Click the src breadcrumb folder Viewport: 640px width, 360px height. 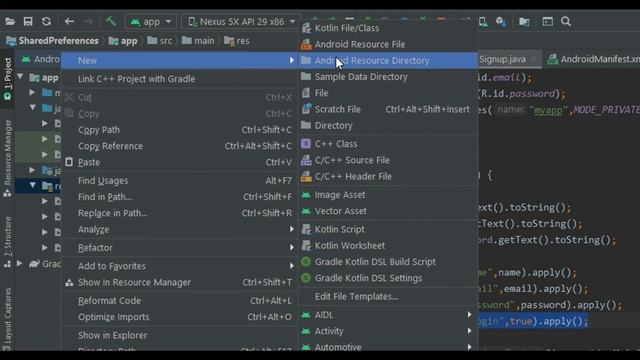click(160, 41)
